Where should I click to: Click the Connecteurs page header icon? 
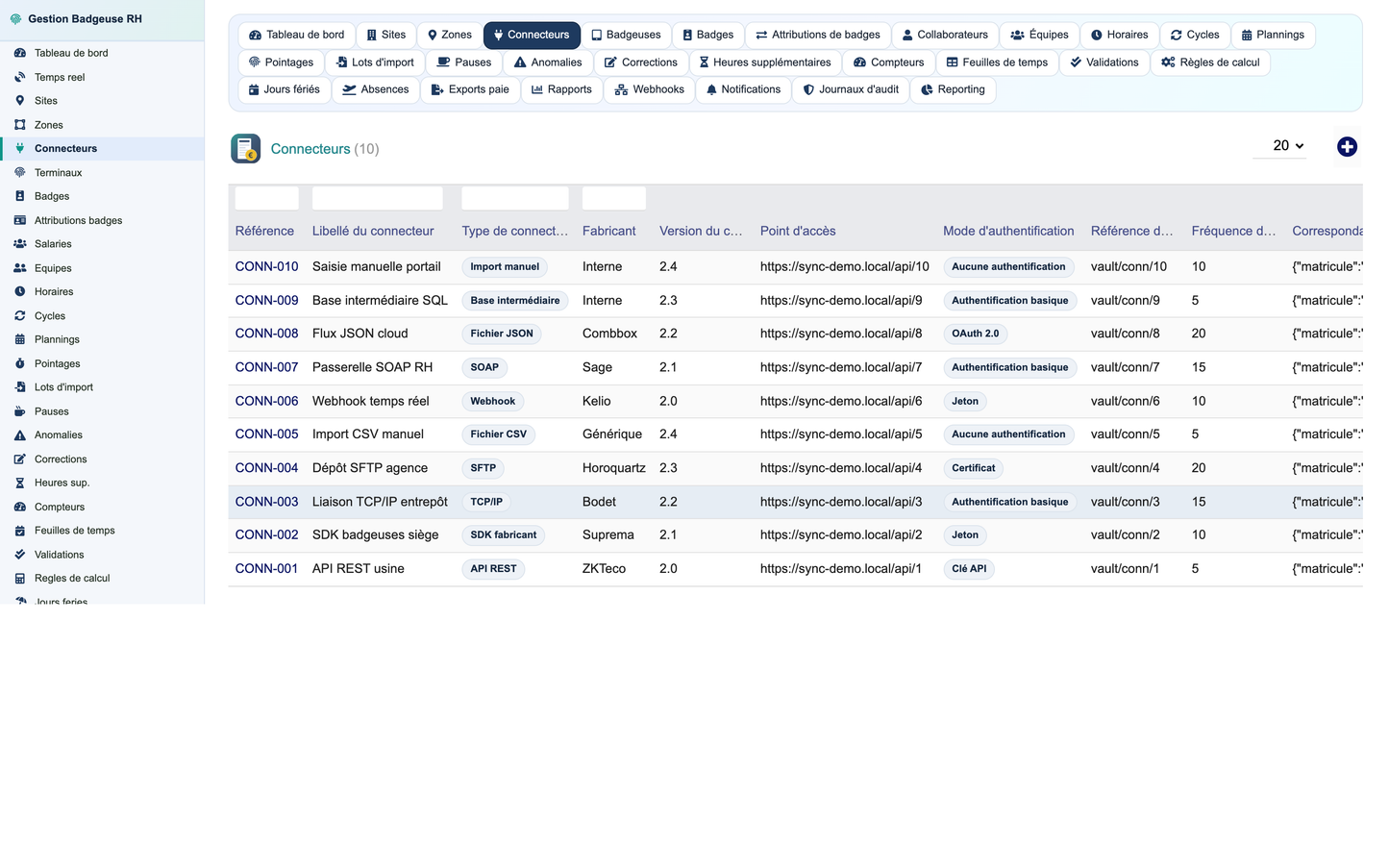pos(246,149)
